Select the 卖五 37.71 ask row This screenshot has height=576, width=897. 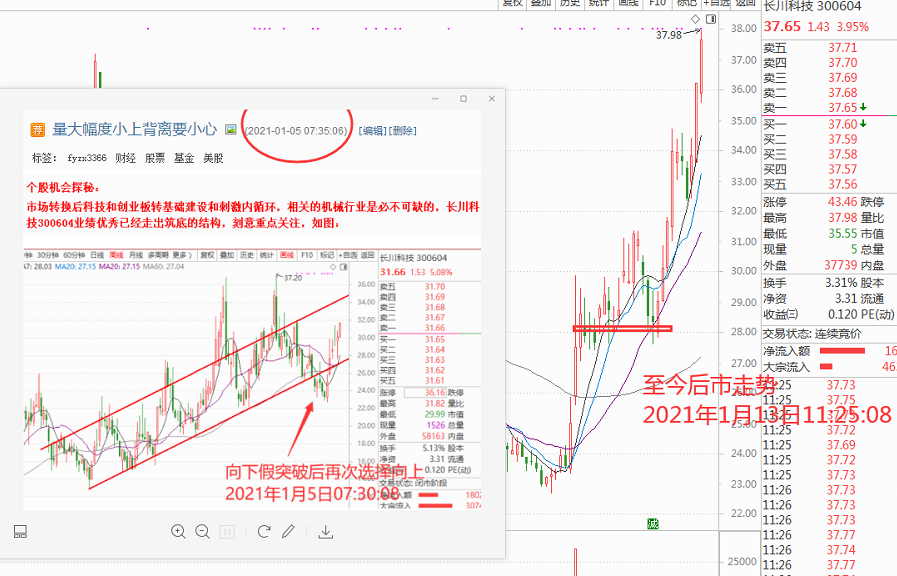pyautogui.click(x=829, y=47)
